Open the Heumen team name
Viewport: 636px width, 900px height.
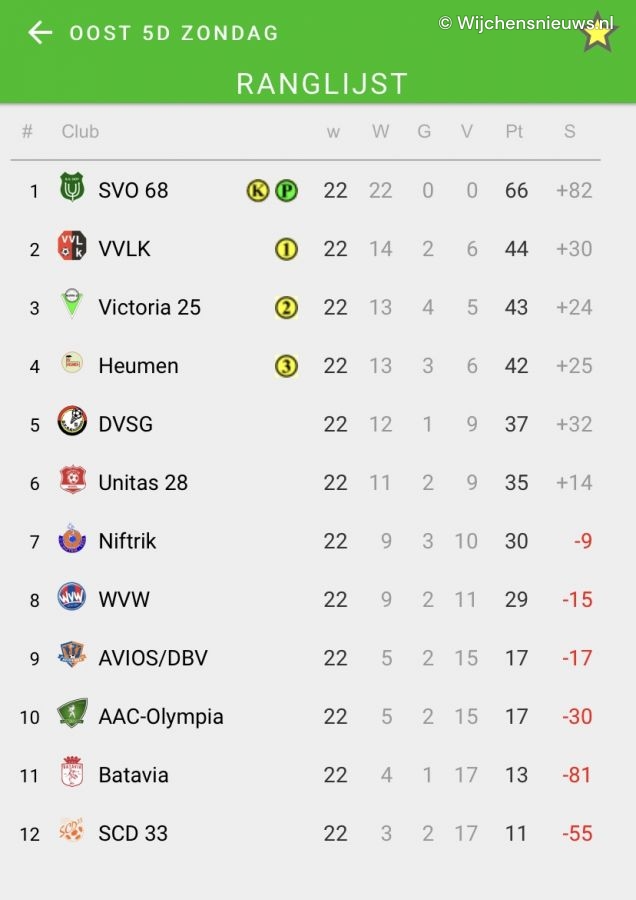(x=138, y=366)
